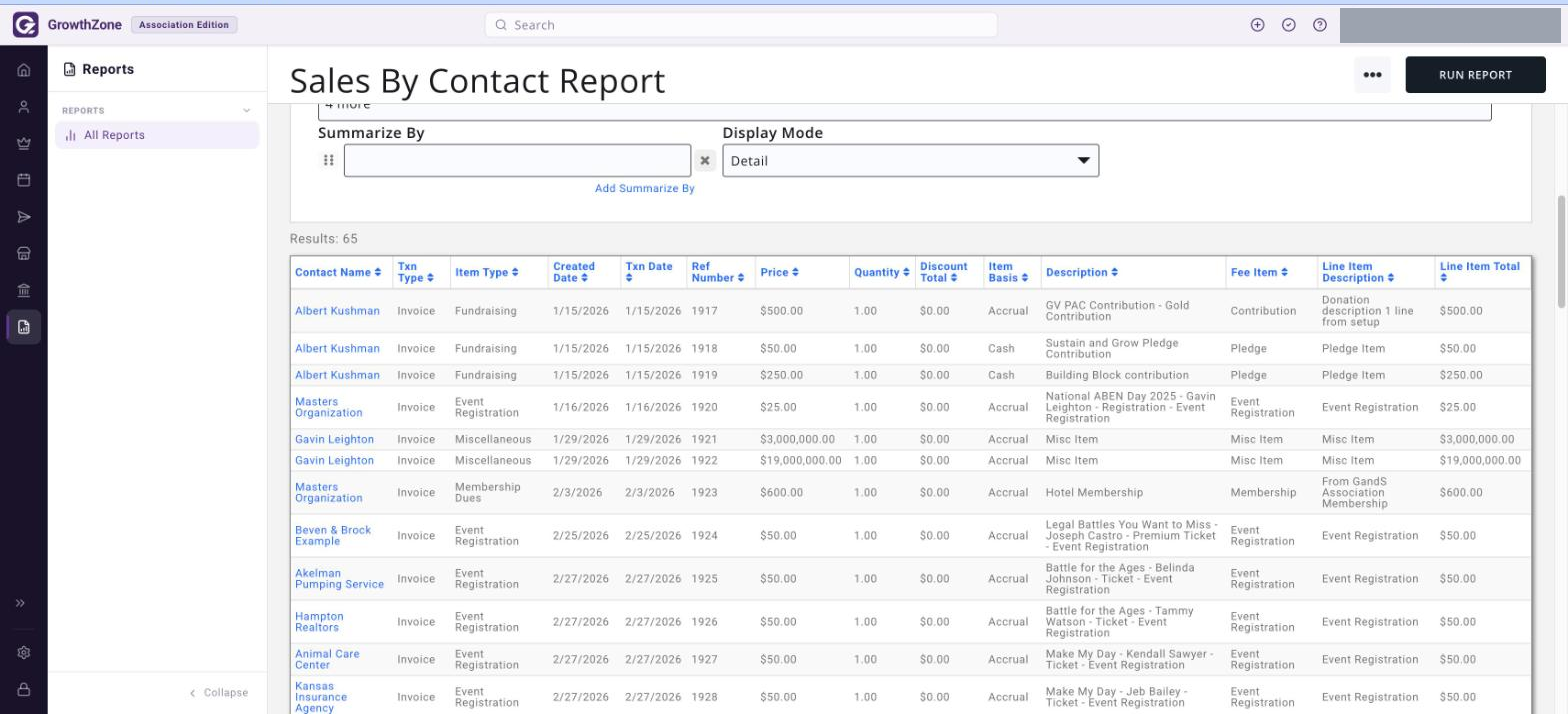Screen dimensions: 1568x714
Task: Click 'Hotel Membership' description cell
Action: 1093,493
